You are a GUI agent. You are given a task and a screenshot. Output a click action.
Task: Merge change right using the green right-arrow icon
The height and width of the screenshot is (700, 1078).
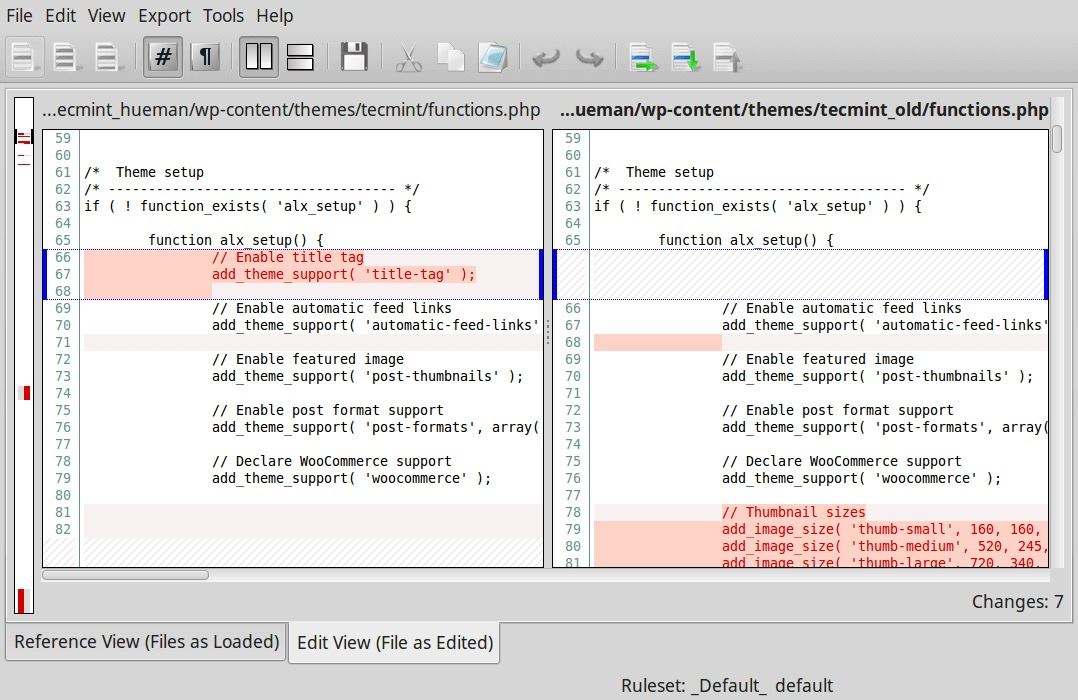643,57
